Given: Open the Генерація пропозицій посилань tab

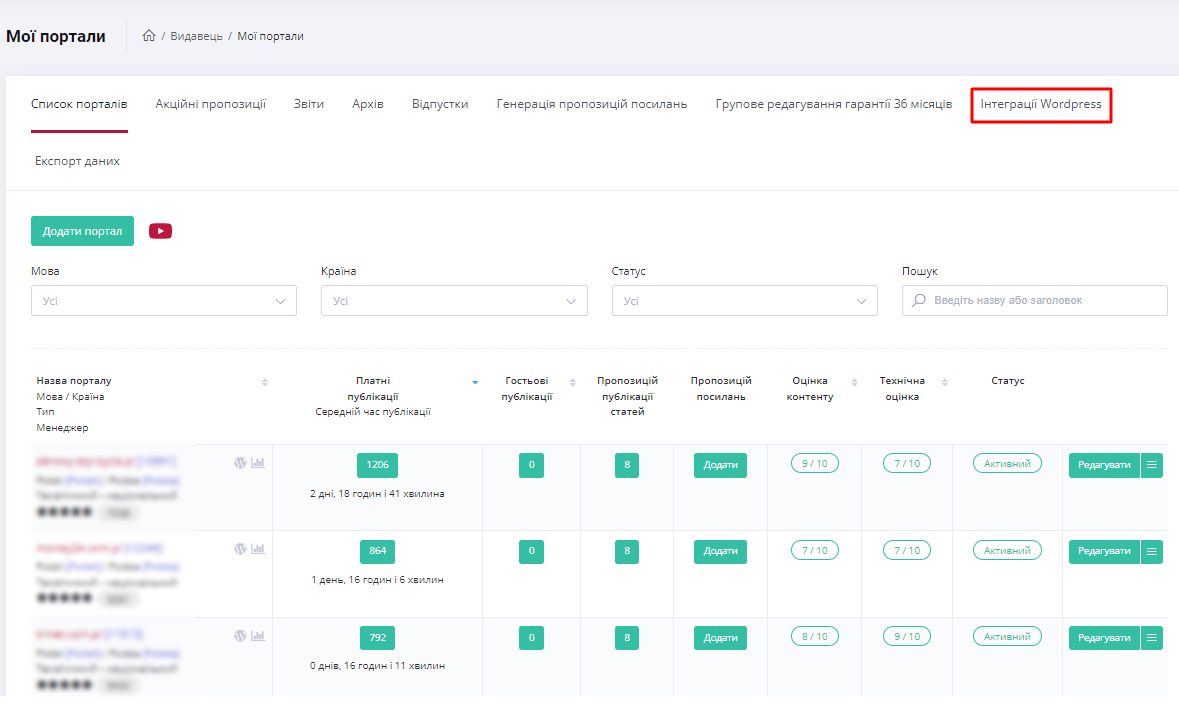Looking at the screenshot, I should coord(592,104).
